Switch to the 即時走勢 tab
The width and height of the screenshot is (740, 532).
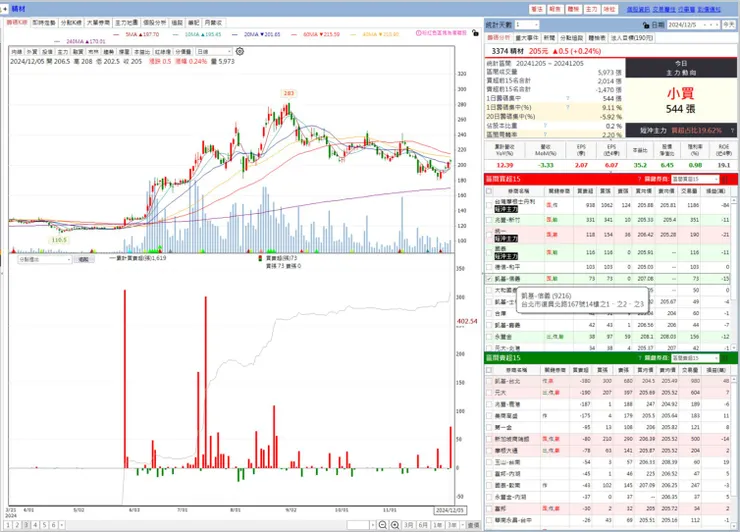[x=44, y=23]
